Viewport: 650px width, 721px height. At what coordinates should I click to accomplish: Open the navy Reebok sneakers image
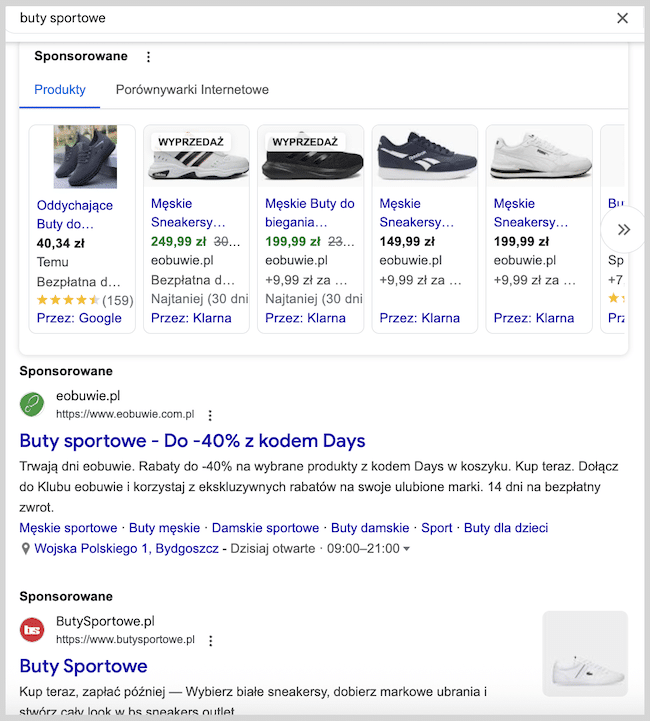pyautogui.click(x=425, y=156)
